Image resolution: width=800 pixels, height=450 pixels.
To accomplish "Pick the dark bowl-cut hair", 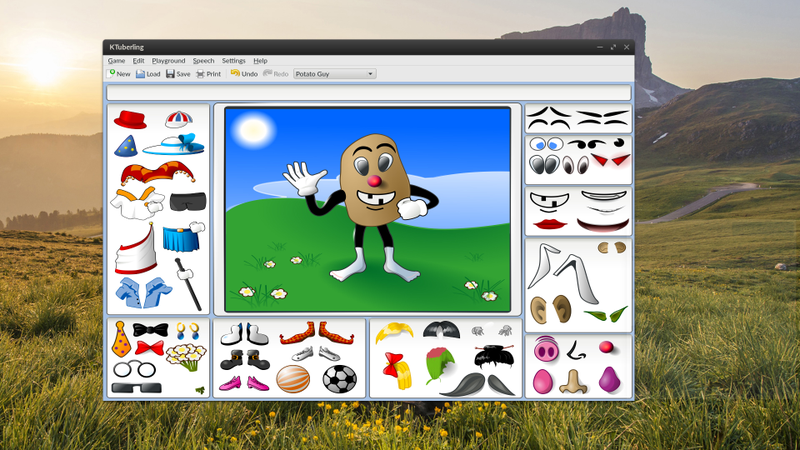I will (441, 330).
